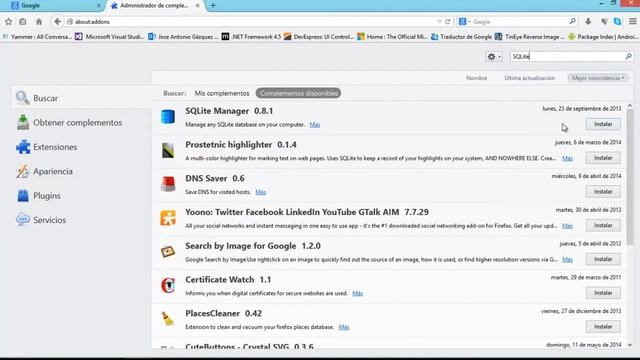Click the browser back arrow button
Screen dimensions: 640x360
58,22
